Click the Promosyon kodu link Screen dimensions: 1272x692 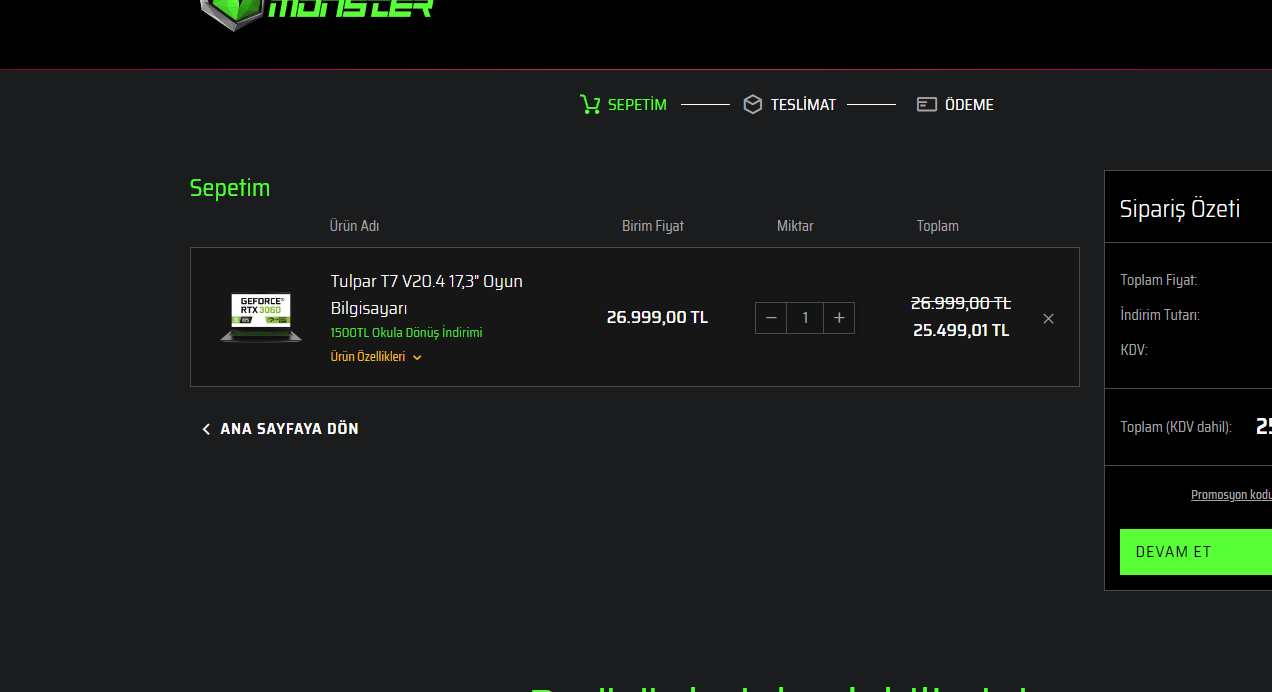1231,495
